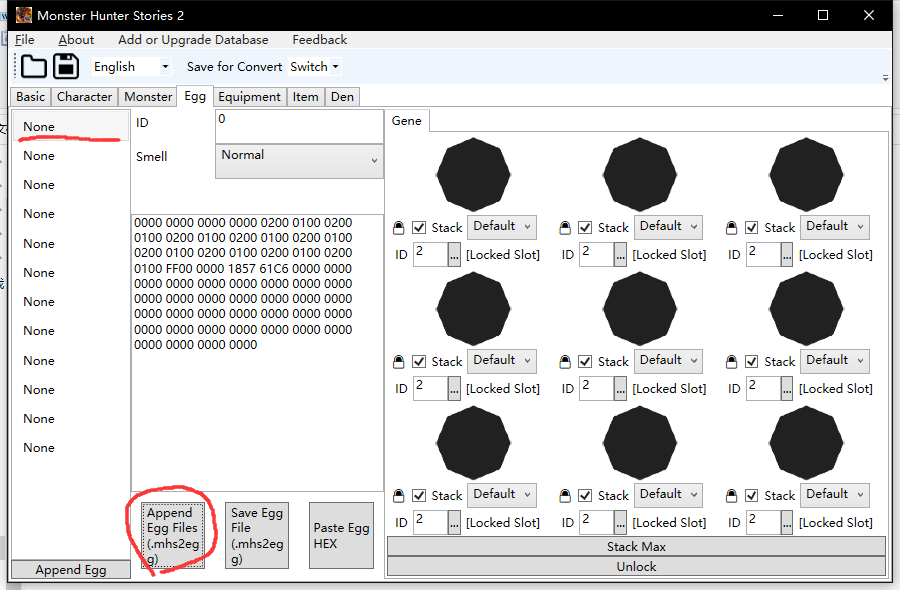Viewport: 900px width, 590px height.
Task: Click lock icon of top-middle gene slot
Action: click(565, 228)
